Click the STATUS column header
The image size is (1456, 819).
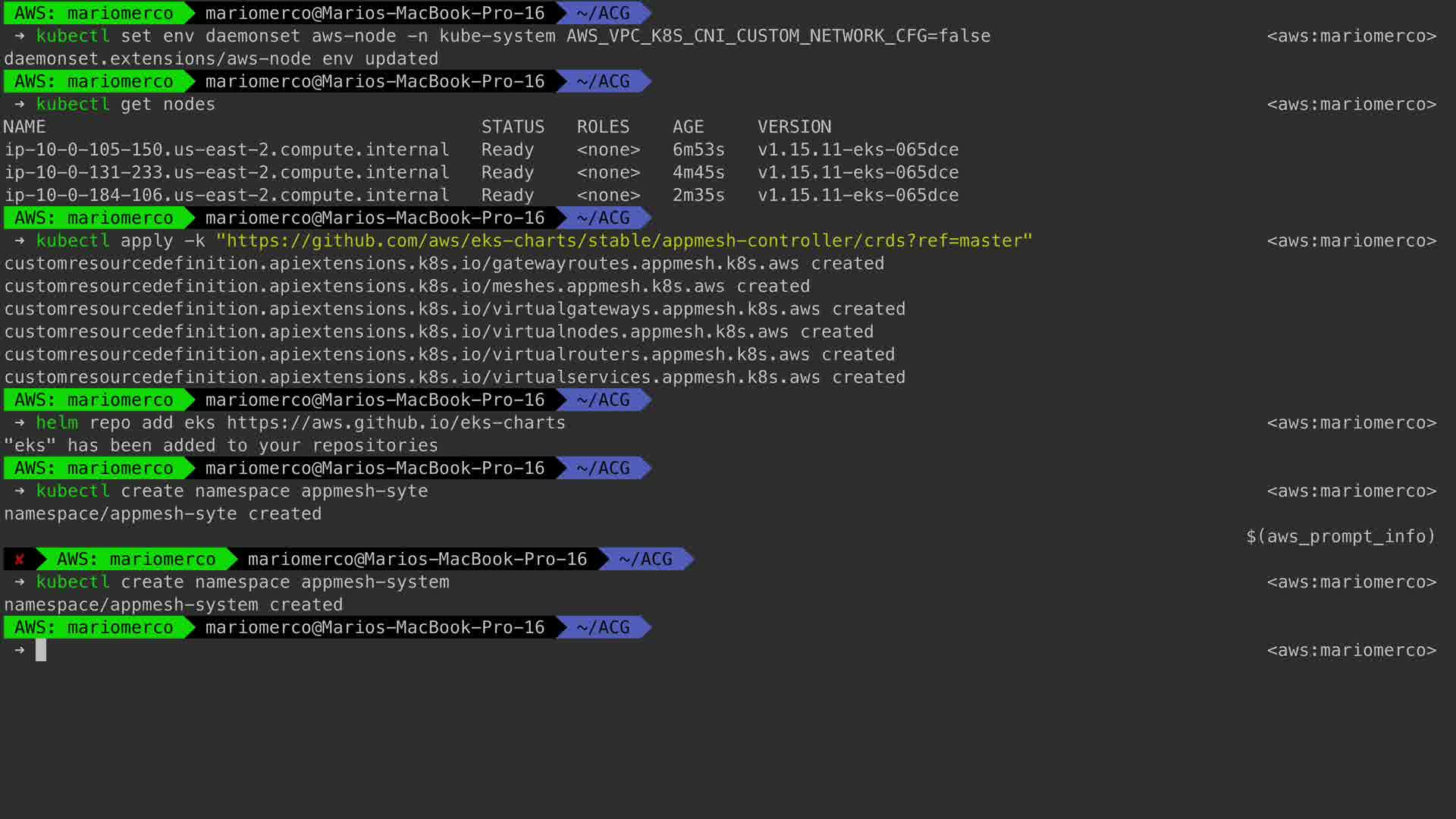[x=513, y=127]
